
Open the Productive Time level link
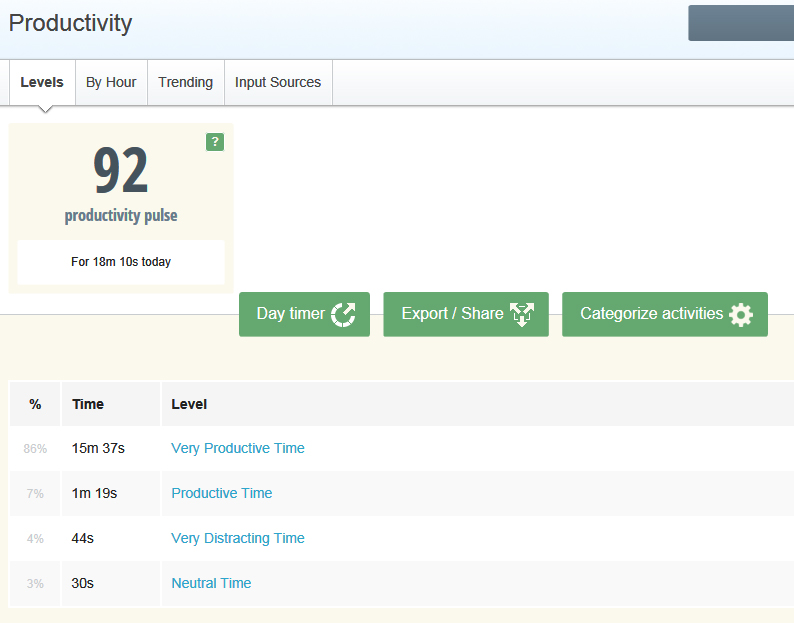tap(222, 493)
